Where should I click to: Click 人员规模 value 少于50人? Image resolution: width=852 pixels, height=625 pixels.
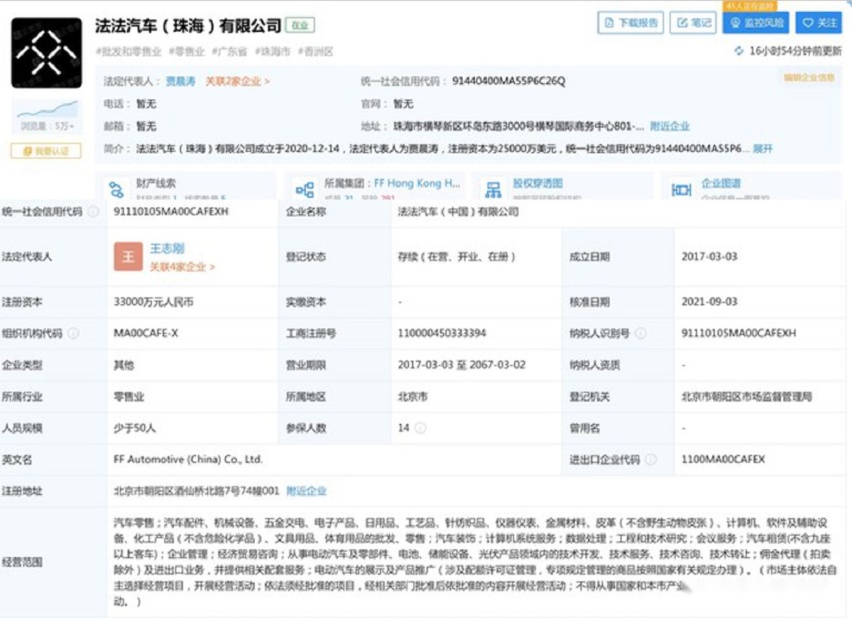coord(135,428)
